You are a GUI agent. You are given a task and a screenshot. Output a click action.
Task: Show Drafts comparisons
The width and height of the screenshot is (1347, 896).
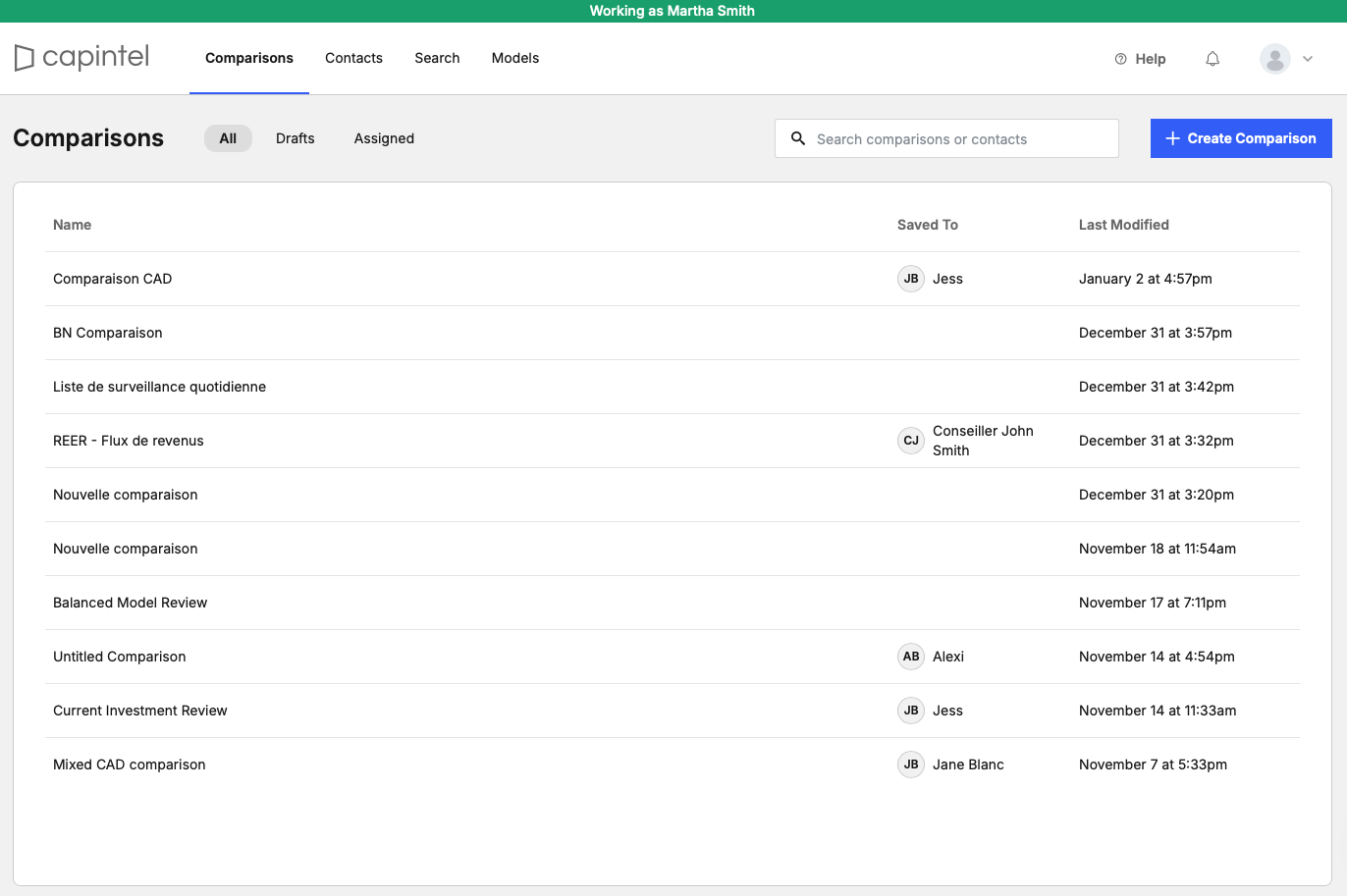point(296,138)
